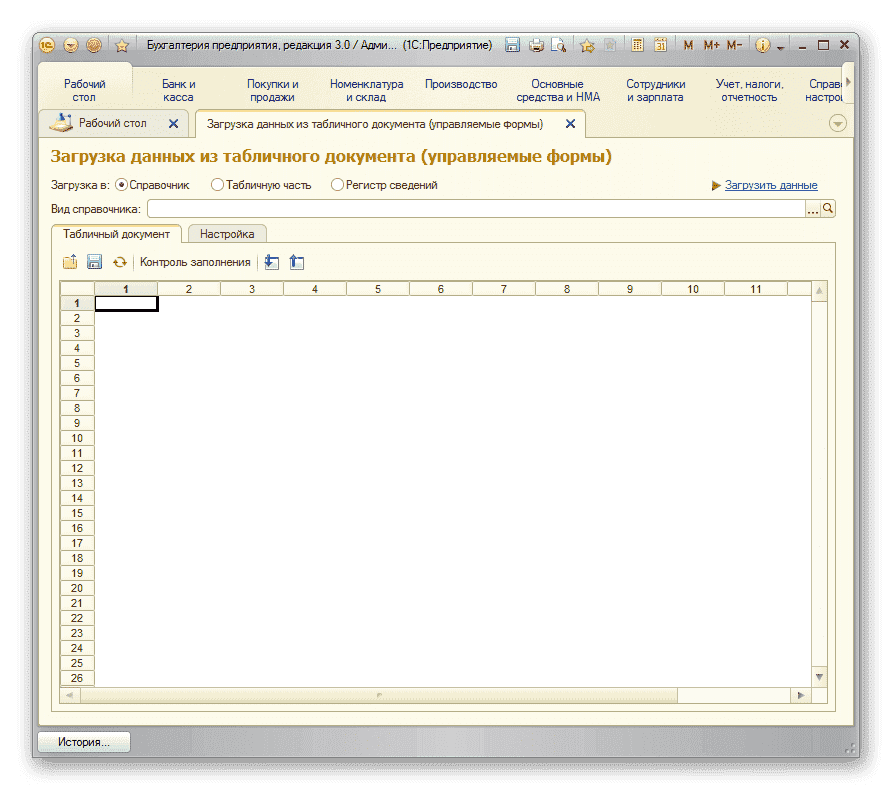Screen dimensions: 892x790
Task: Open a file in the spreadsheet toolbar
Action: [x=70, y=261]
